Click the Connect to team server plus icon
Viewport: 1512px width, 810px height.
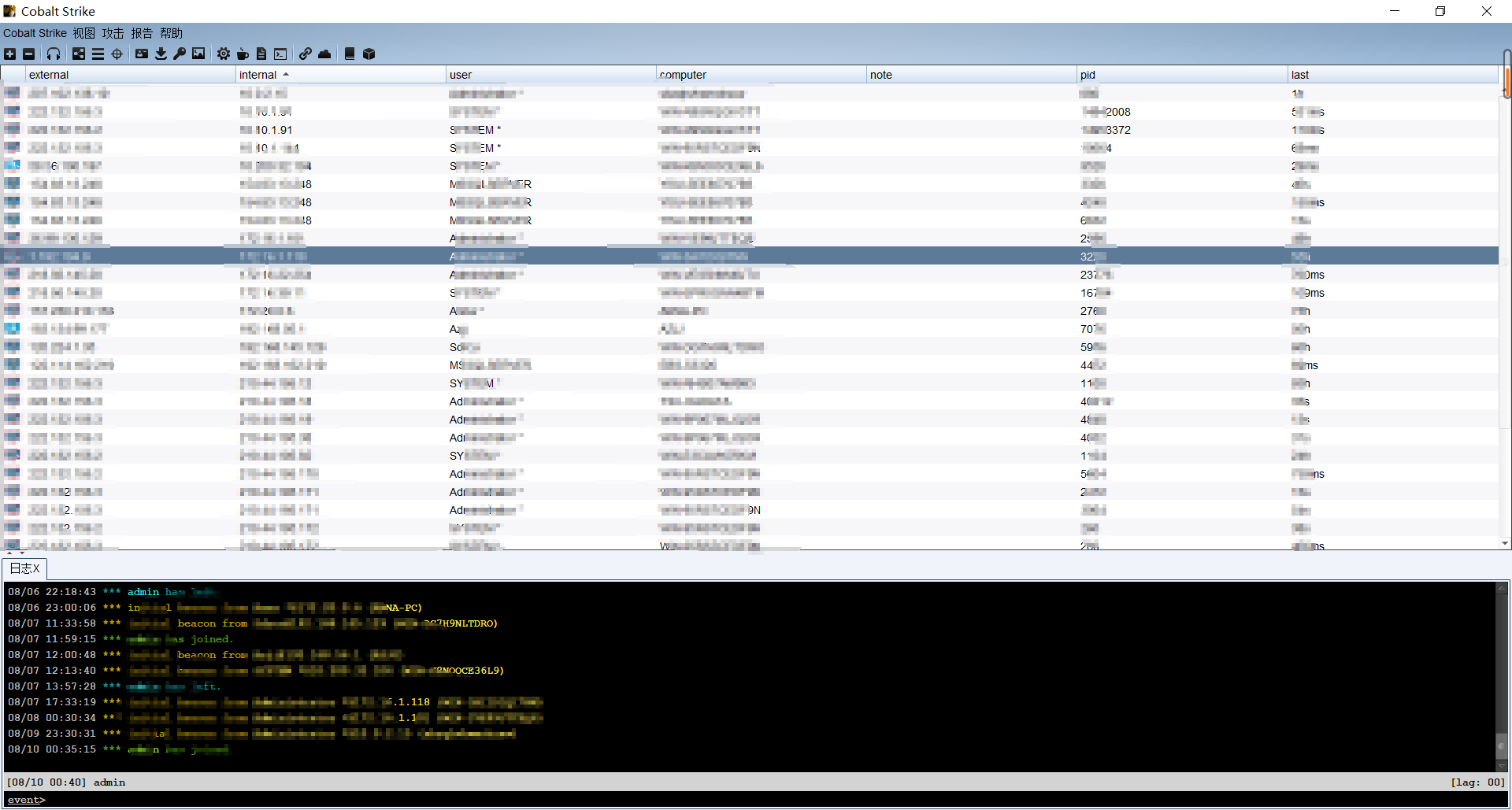point(9,54)
